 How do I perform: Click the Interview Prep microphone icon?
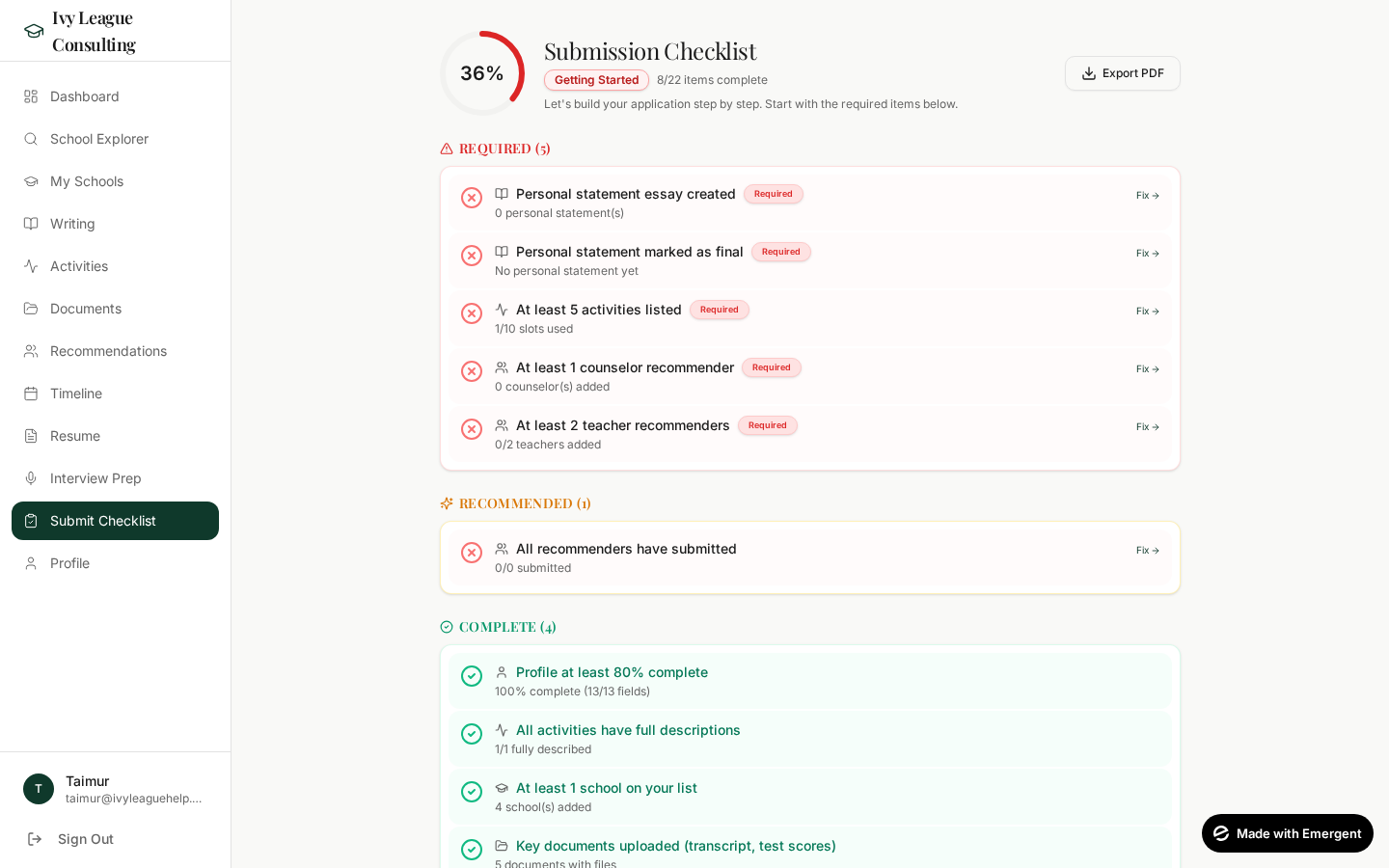click(x=31, y=478)
